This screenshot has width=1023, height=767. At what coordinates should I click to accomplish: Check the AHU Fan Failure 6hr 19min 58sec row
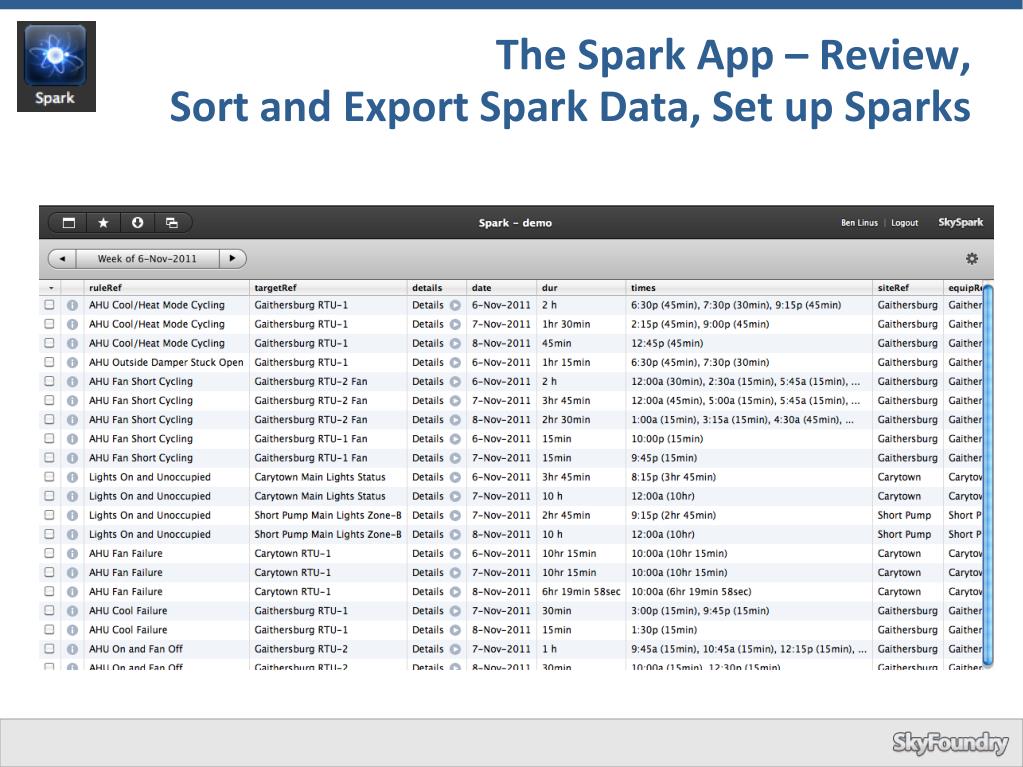[x=50, y=592]
